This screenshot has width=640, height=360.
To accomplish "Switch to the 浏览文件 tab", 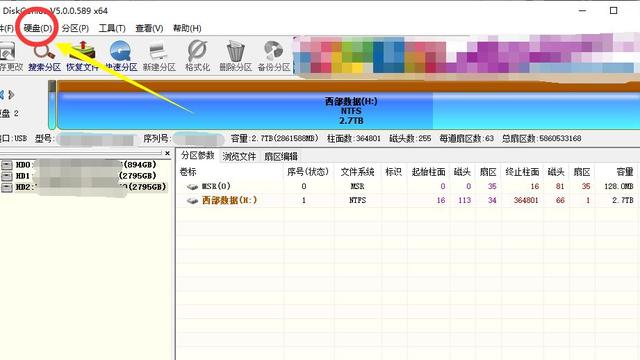I will tap(239, 156).
